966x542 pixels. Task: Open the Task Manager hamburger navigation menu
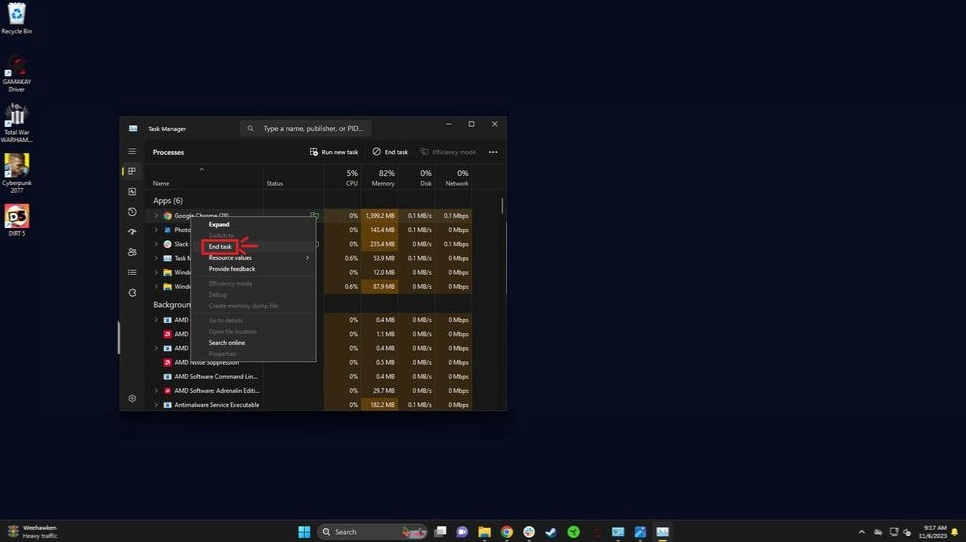[x=132, y=152]
